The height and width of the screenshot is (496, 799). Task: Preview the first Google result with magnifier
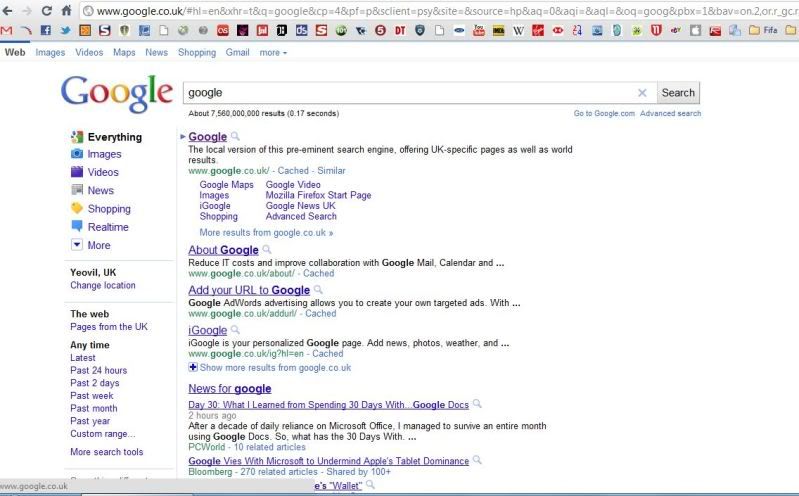[235, 136]
